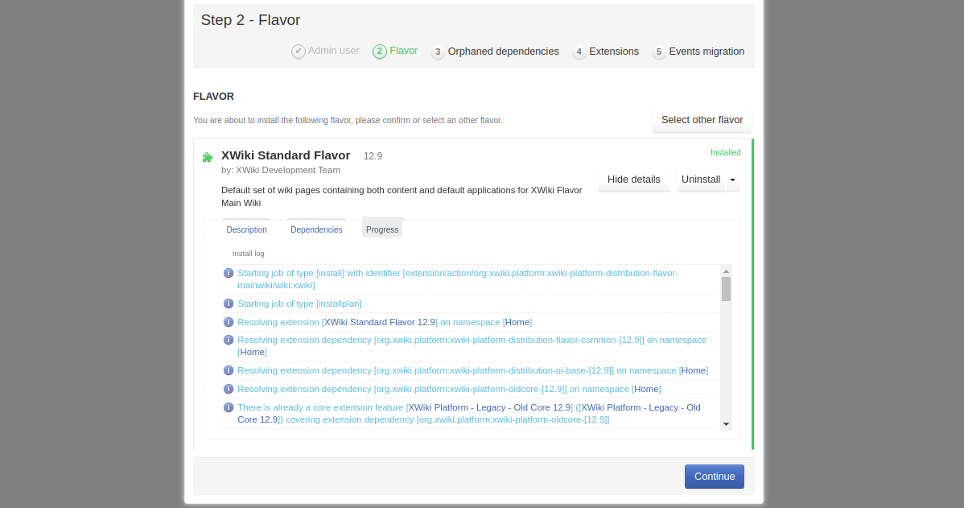Click info icon beside flavor-common dependency entry

[x=228, y=340]
